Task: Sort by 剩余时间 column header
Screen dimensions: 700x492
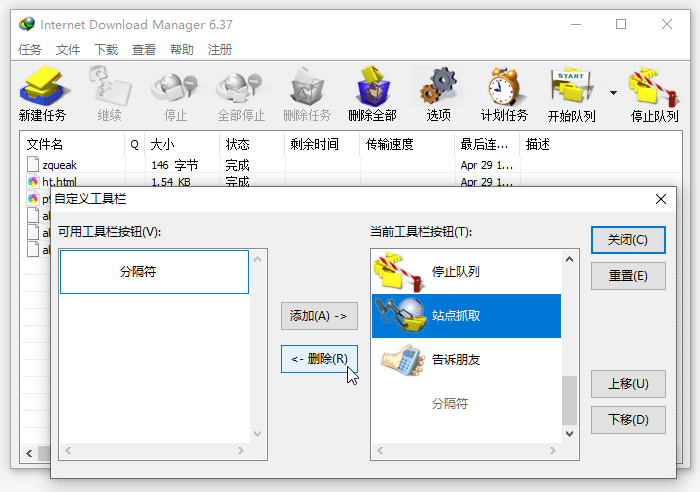Action: click(322, 144)
